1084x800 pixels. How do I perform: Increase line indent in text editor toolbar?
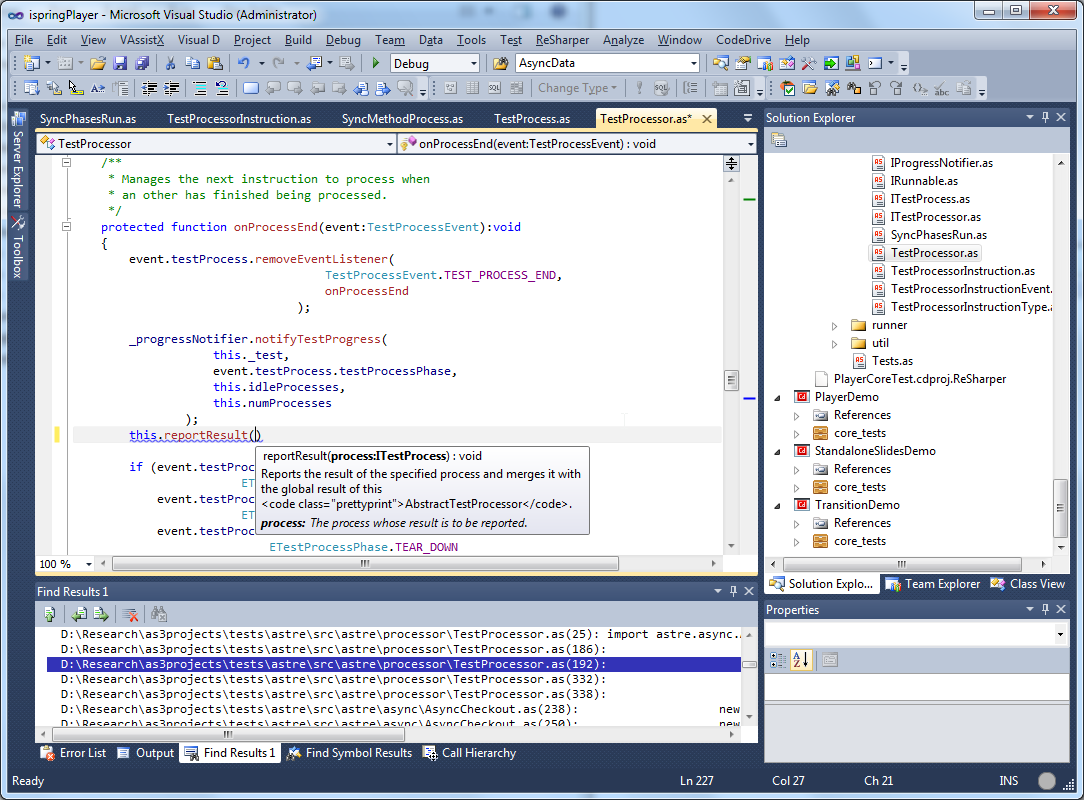171,89
